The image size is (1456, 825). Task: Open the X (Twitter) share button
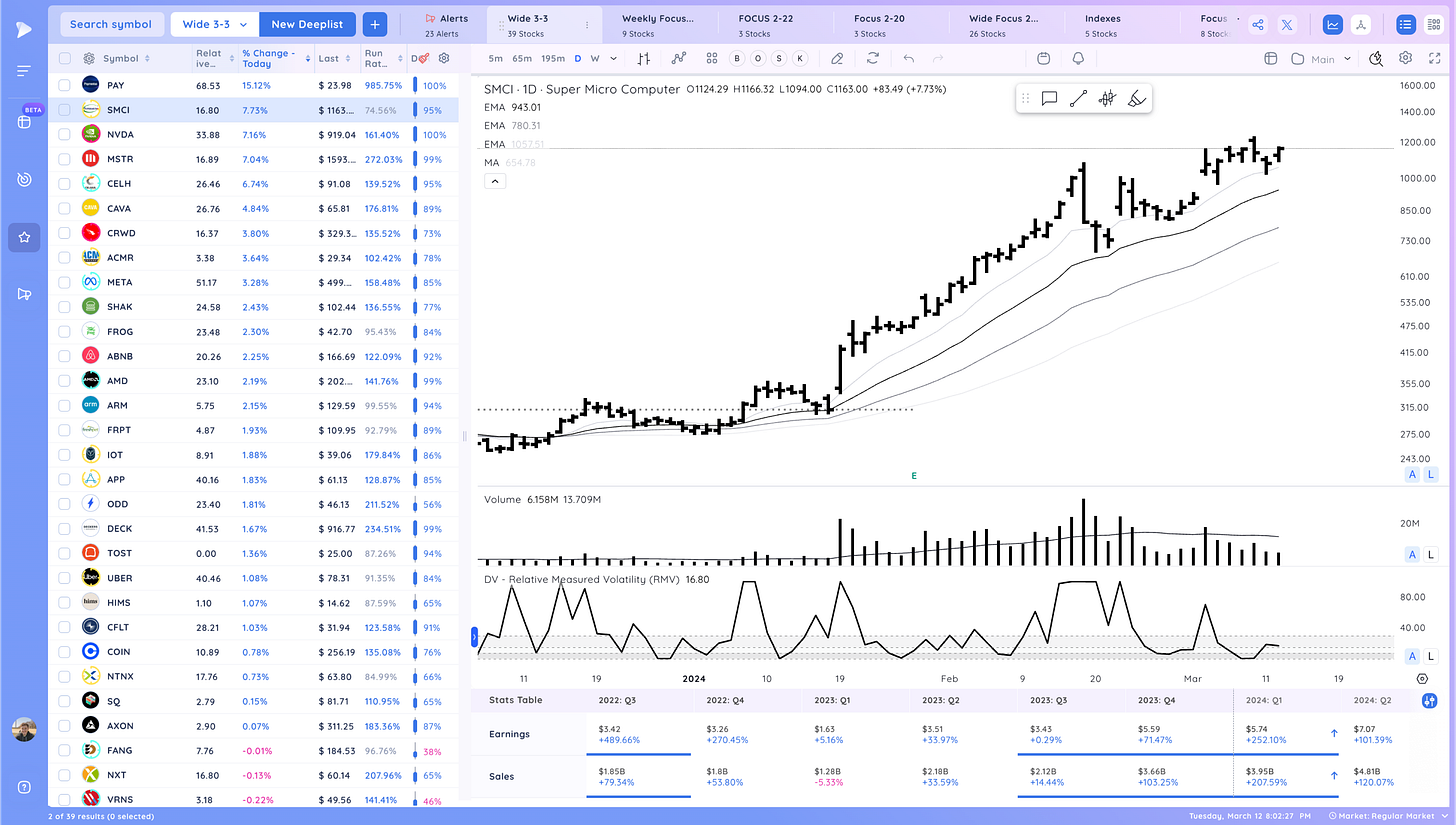coord(1287,25)
